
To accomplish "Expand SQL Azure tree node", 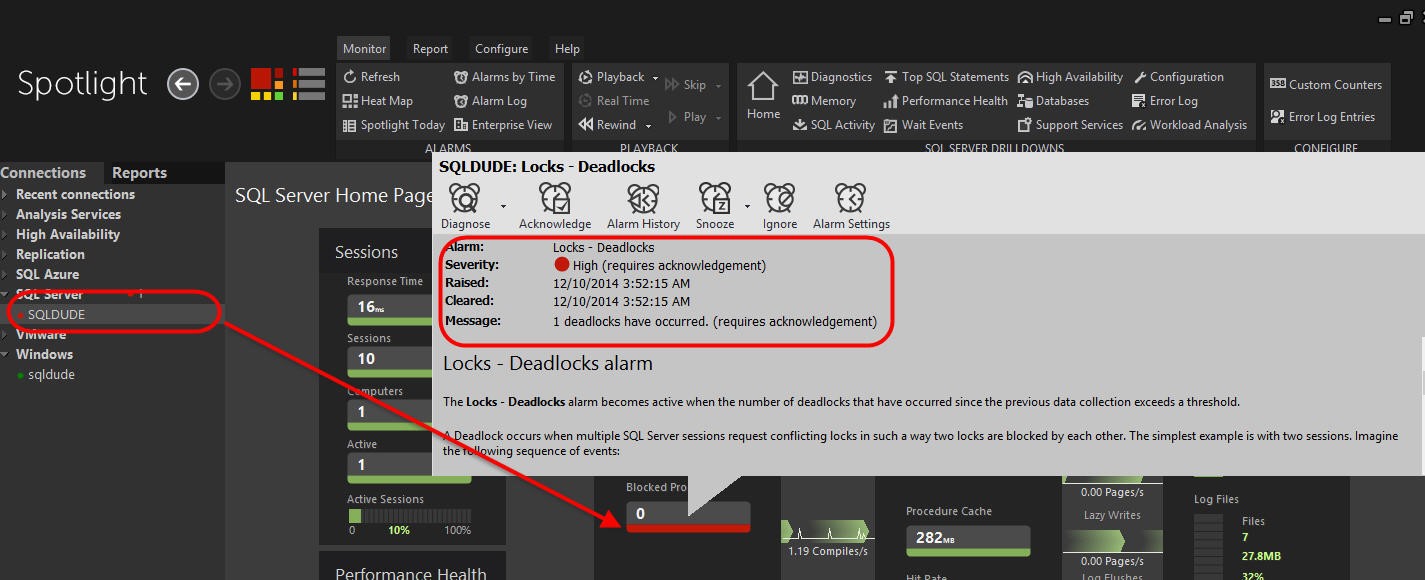I will (x=5, y=275).
